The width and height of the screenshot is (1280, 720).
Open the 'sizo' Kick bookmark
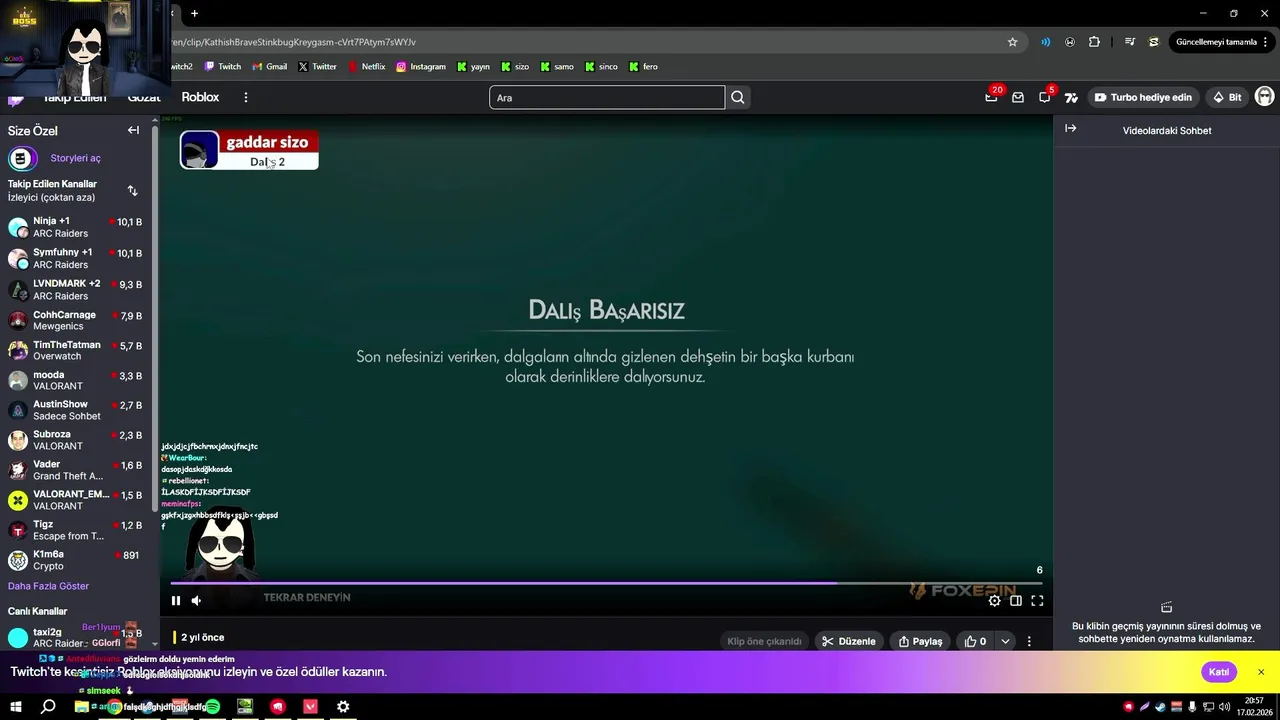[x=514, y=67]
